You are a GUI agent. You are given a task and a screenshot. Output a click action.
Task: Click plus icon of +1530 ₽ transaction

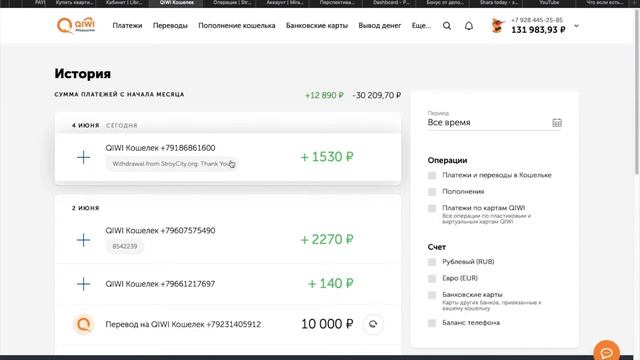[x=83, y=157]
